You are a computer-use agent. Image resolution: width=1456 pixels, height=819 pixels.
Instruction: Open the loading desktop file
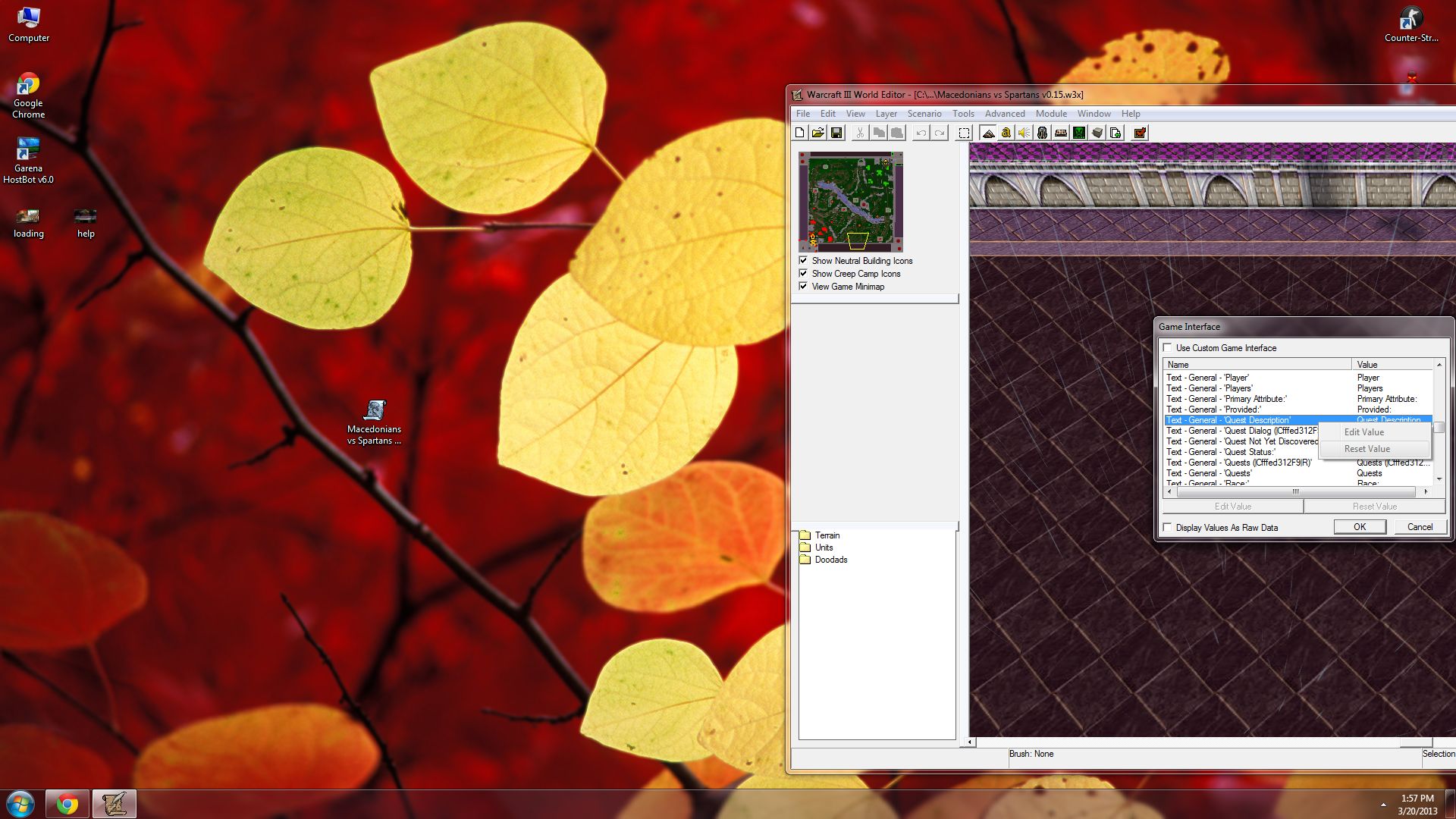(x=29, y=223)
